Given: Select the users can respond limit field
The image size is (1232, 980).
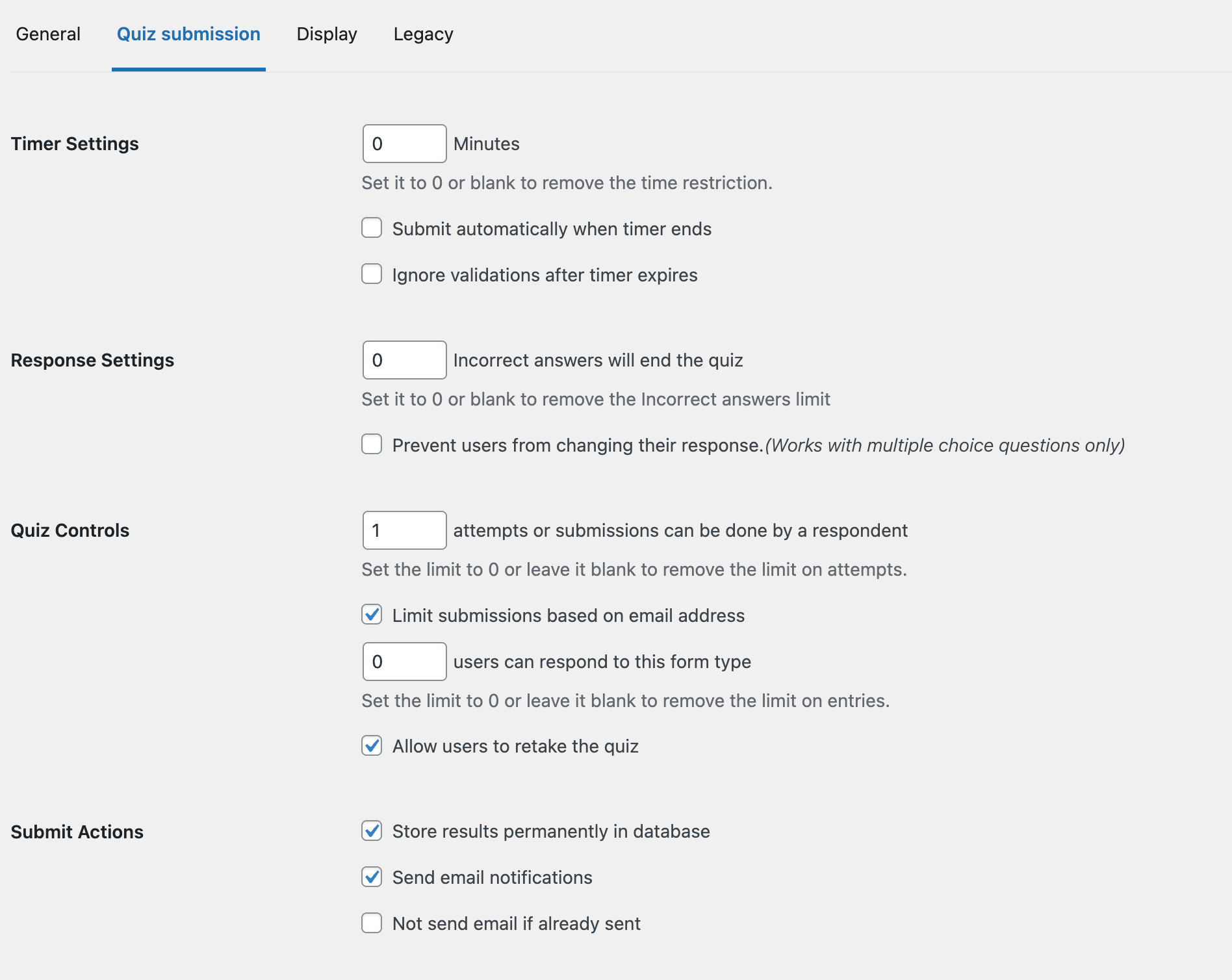Looking at the screenshot, I should point(404,662).
